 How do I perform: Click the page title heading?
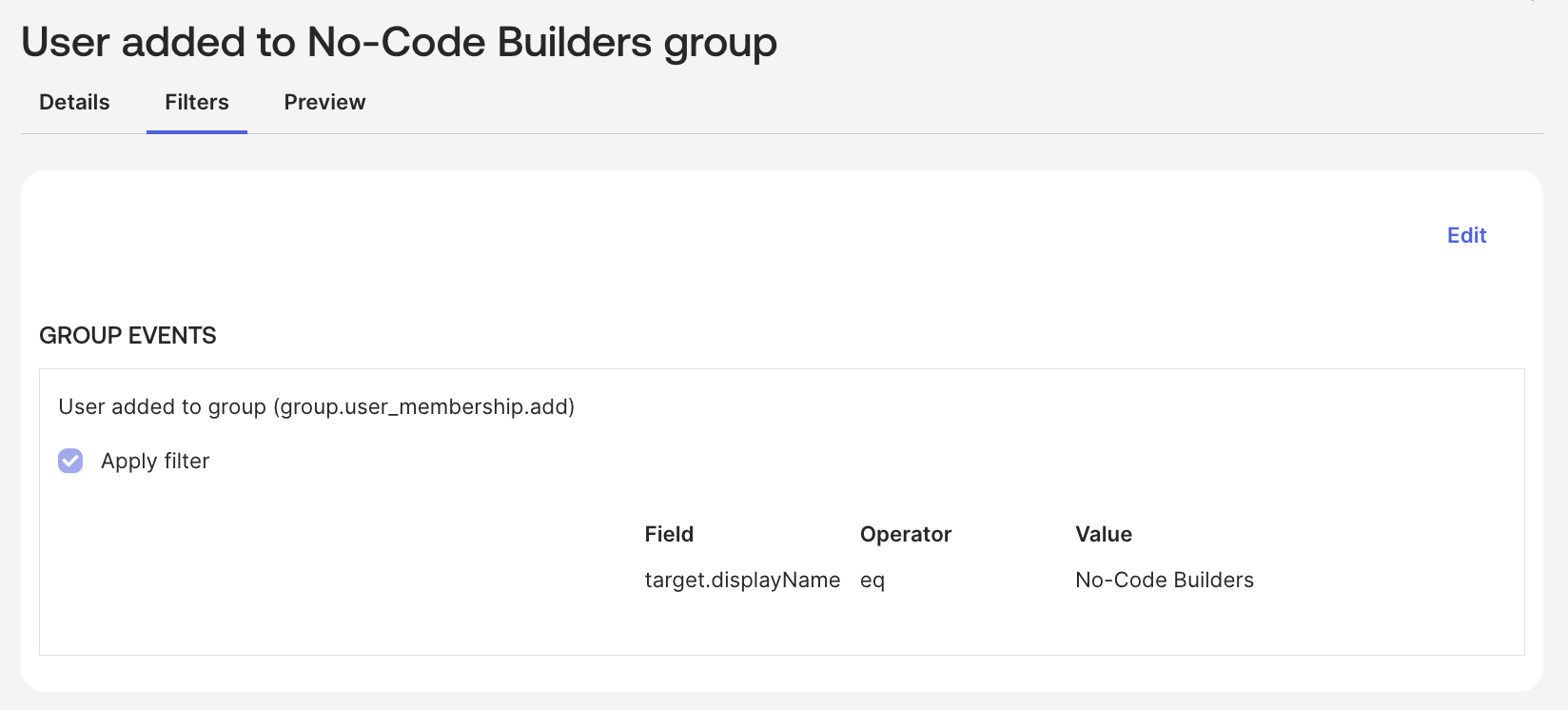(399, 43)
